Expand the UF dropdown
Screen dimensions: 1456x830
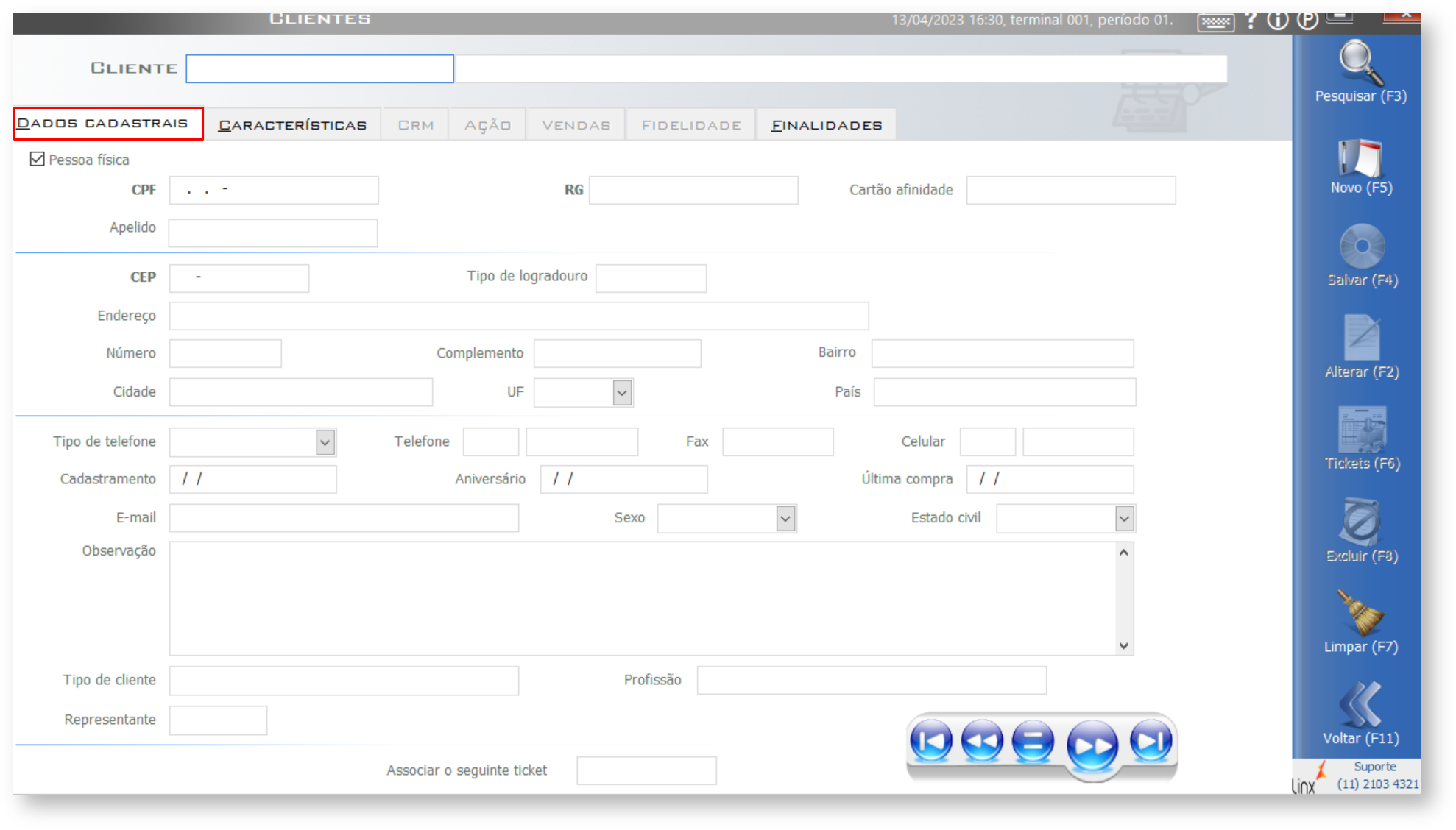(x=622, y=392)
